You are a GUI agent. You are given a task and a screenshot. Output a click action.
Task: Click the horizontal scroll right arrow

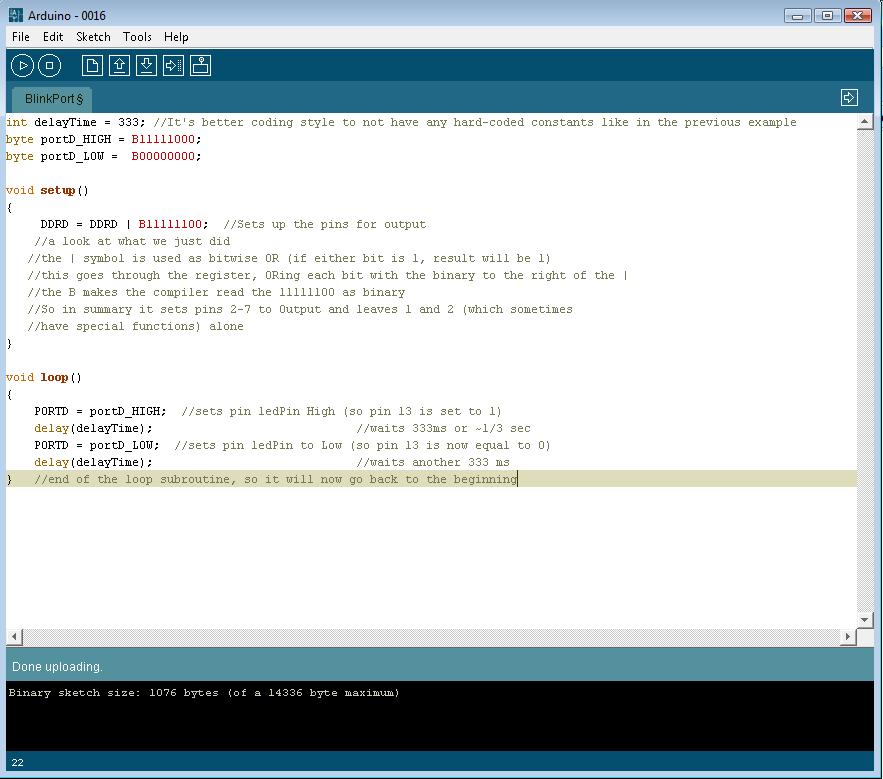848,637
